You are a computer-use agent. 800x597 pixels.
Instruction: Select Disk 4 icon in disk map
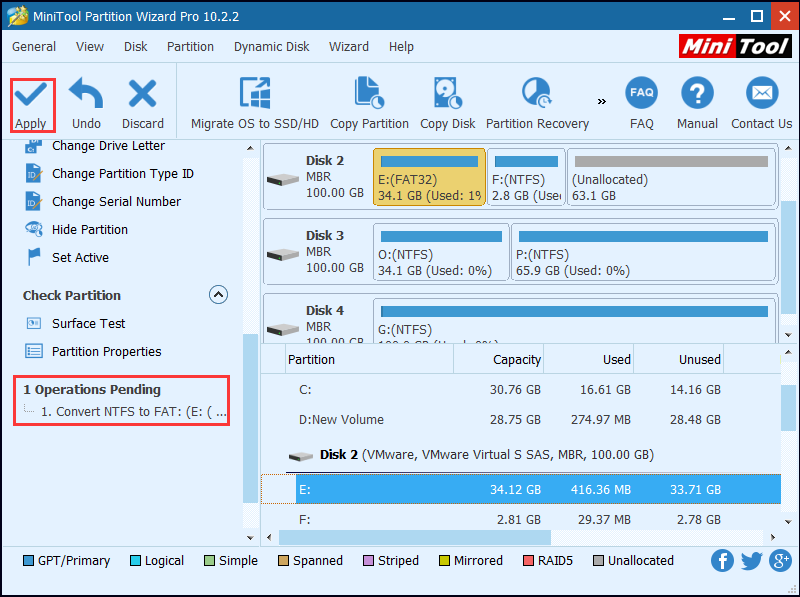click(x=283, y=329)
